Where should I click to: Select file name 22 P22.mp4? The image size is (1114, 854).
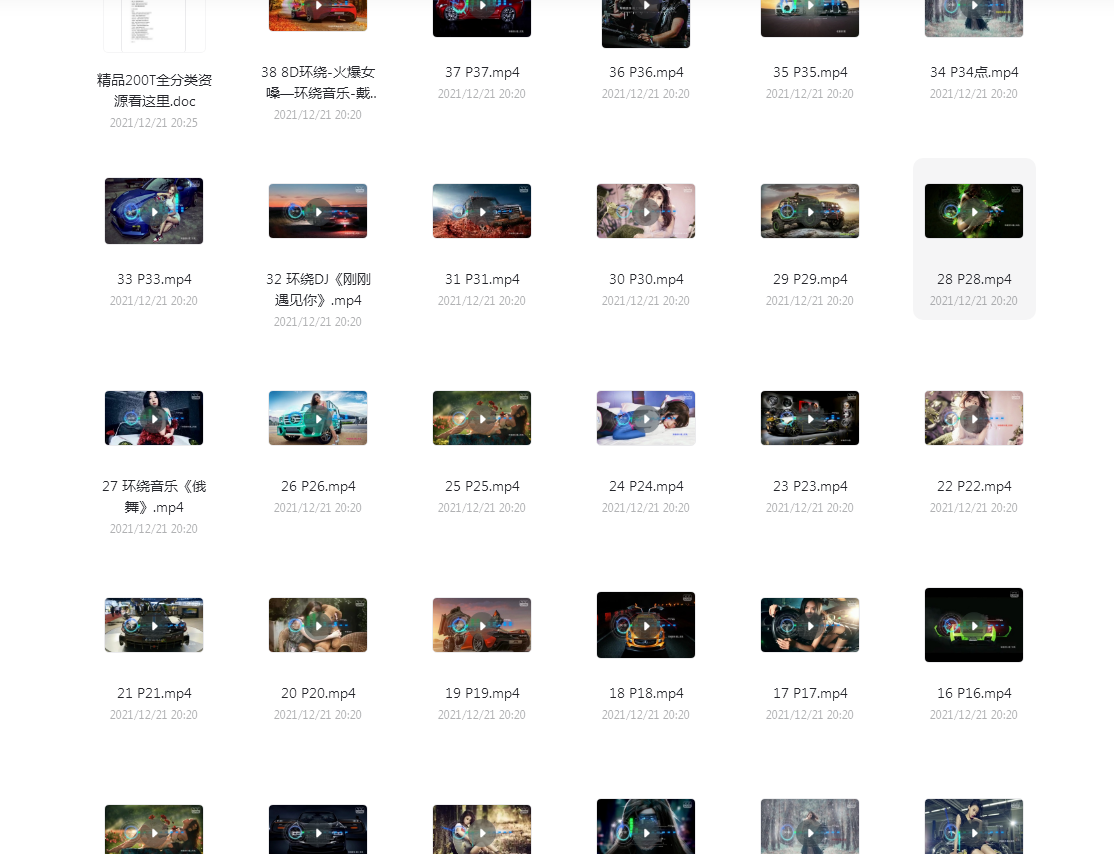(974, 486)
